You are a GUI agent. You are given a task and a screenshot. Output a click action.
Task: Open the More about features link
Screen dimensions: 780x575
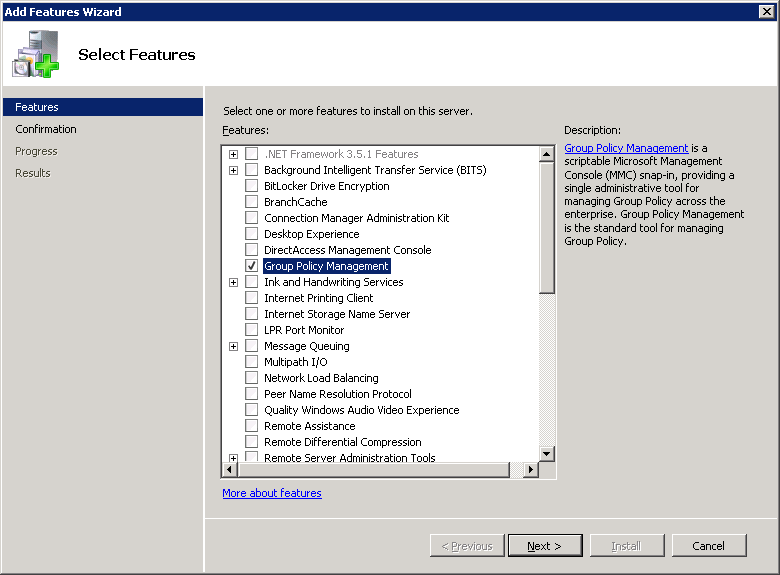click(272, 493)
